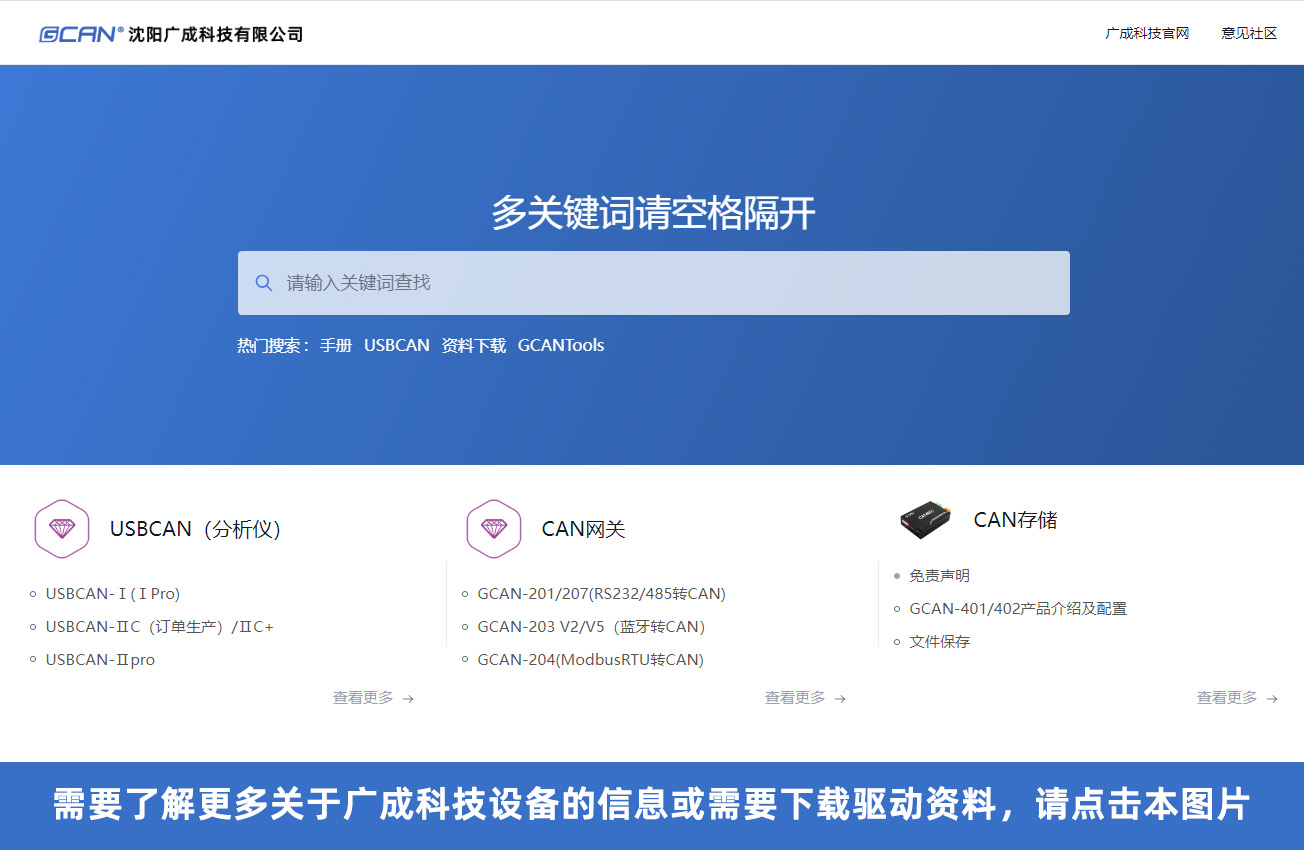Viewport: 1304px width, 850px height.
Task: Click the keyword search input field
Action: [x=670, y=283]
